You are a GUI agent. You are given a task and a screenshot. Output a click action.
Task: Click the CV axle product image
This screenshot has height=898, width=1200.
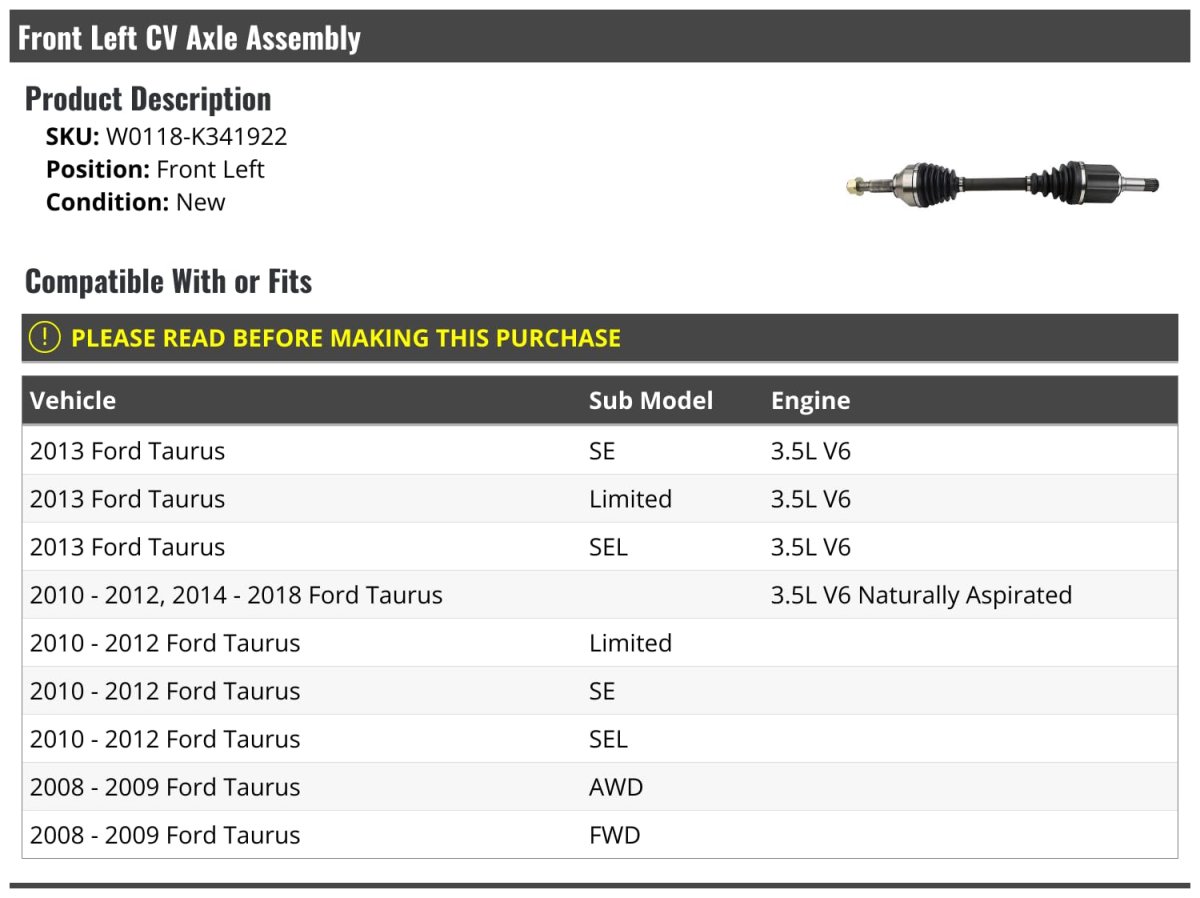click(1002, 185)
